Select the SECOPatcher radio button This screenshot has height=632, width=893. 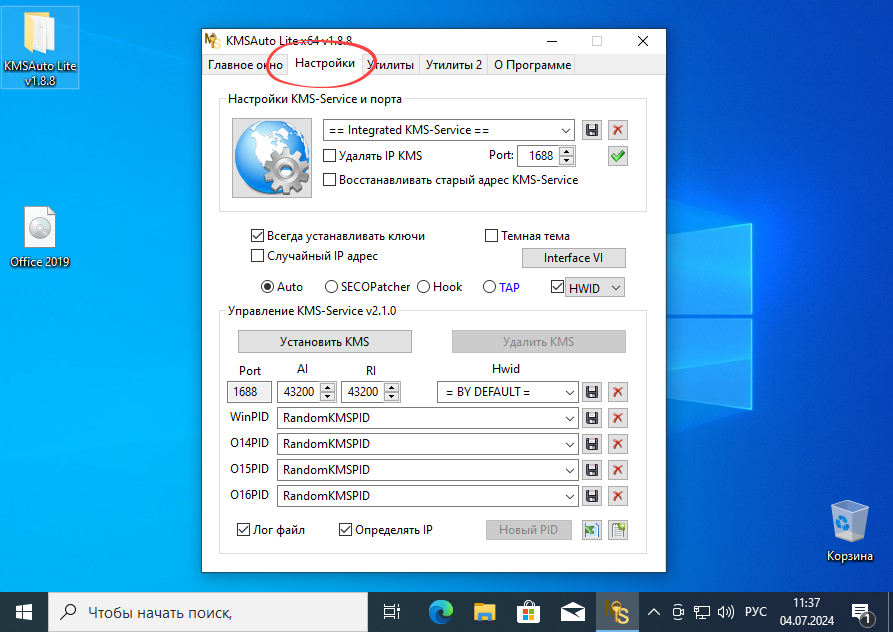click(330, 286)
